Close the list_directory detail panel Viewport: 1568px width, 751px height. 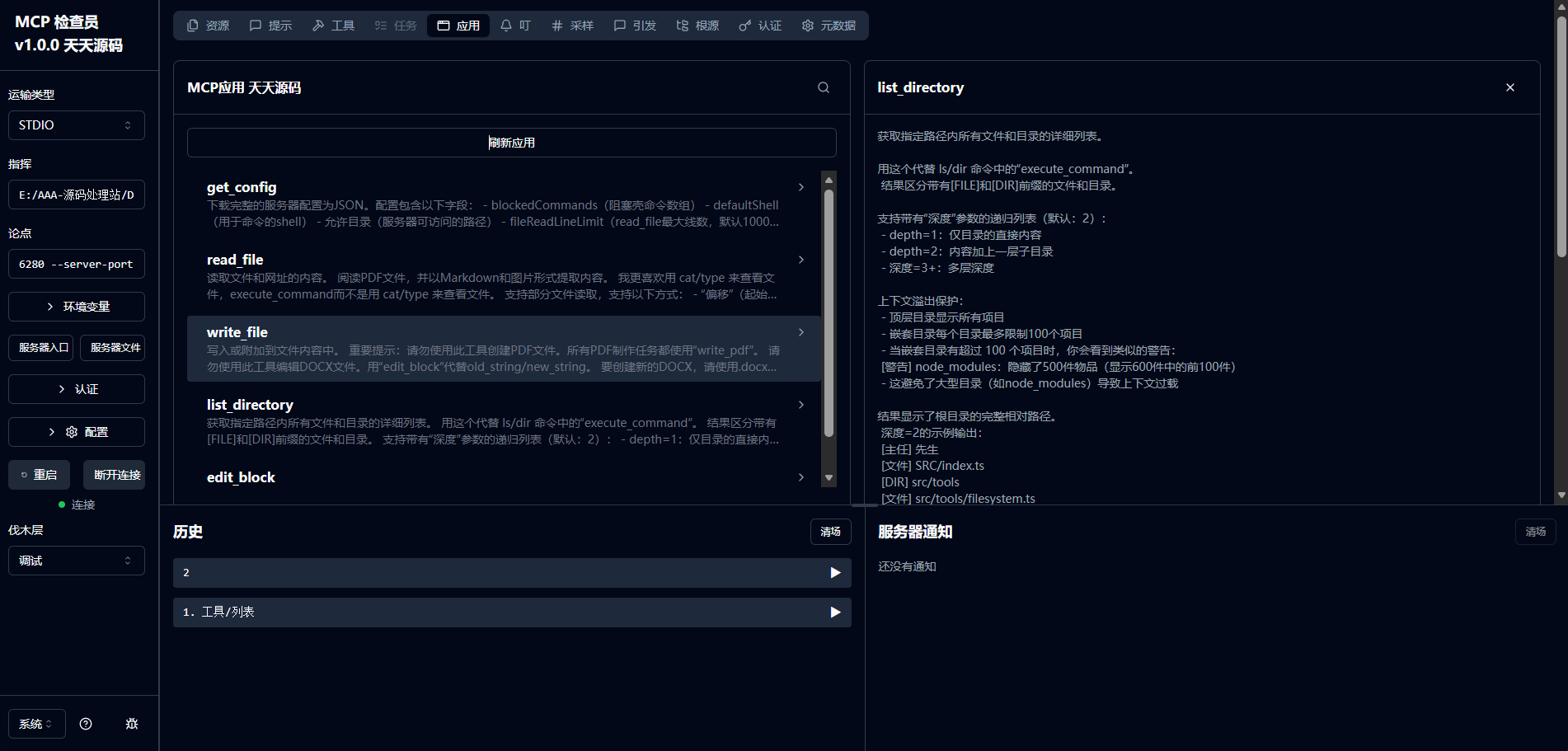coord(1509,87)
